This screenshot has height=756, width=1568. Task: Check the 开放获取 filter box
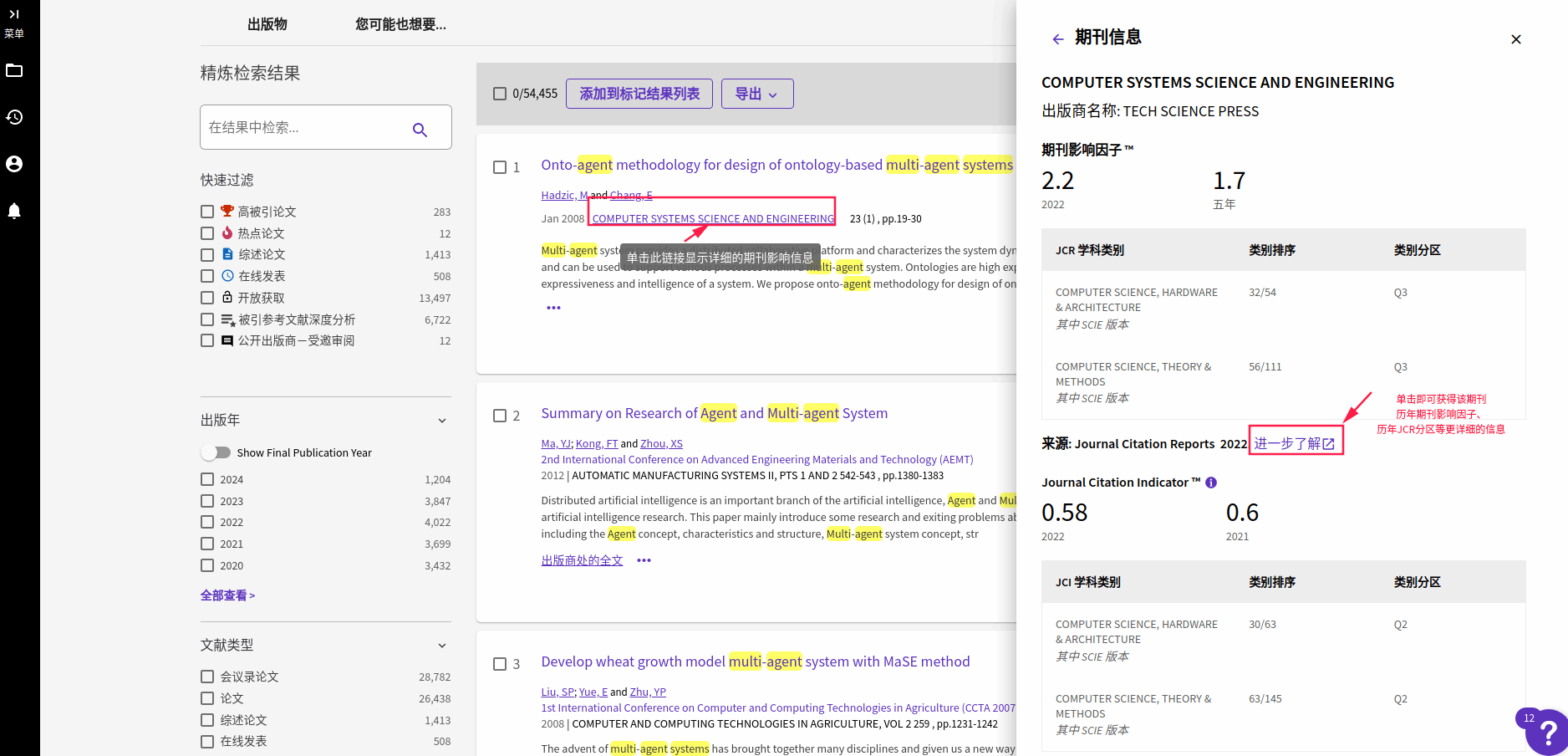click(207, 298)
